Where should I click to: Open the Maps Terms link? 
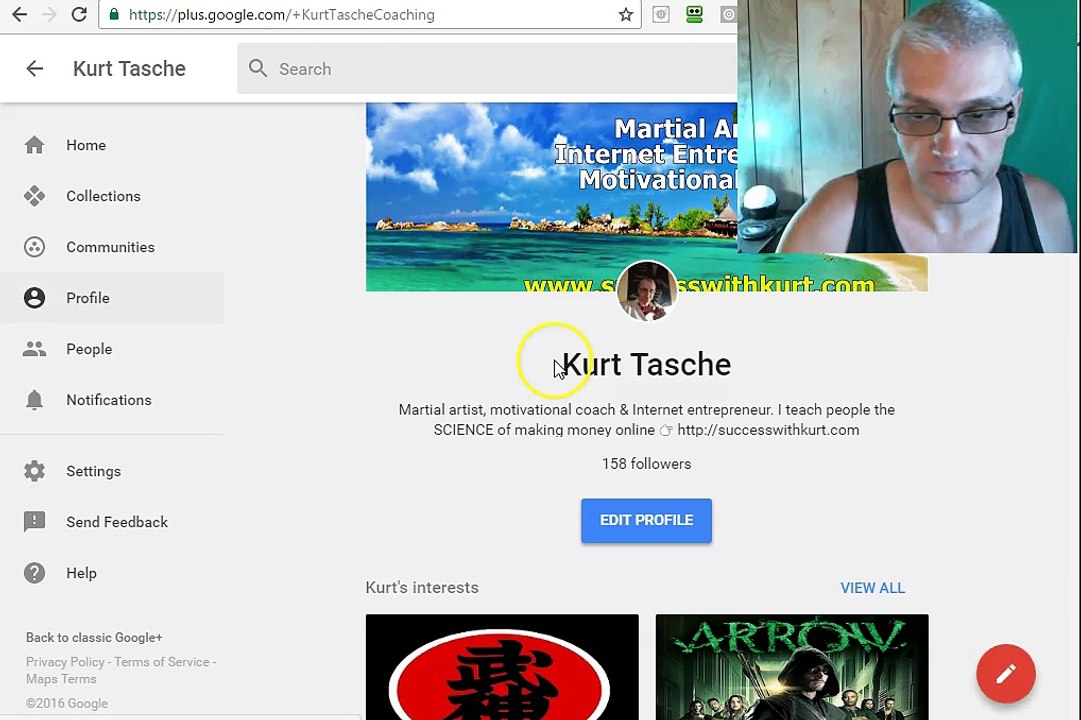61,679
